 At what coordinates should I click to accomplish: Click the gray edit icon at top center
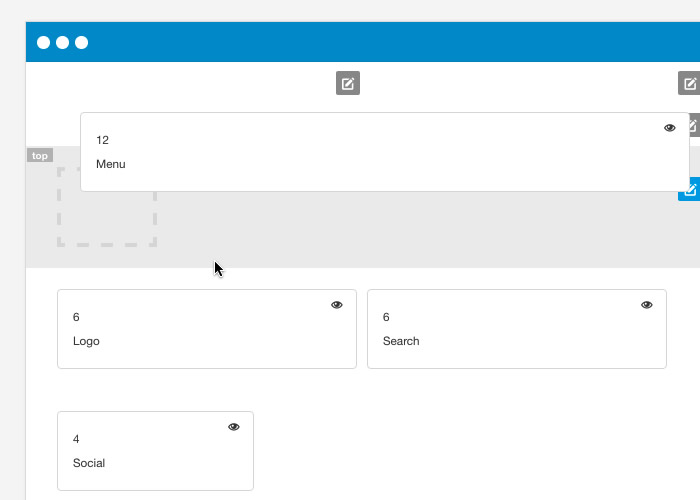coord(347,84)
